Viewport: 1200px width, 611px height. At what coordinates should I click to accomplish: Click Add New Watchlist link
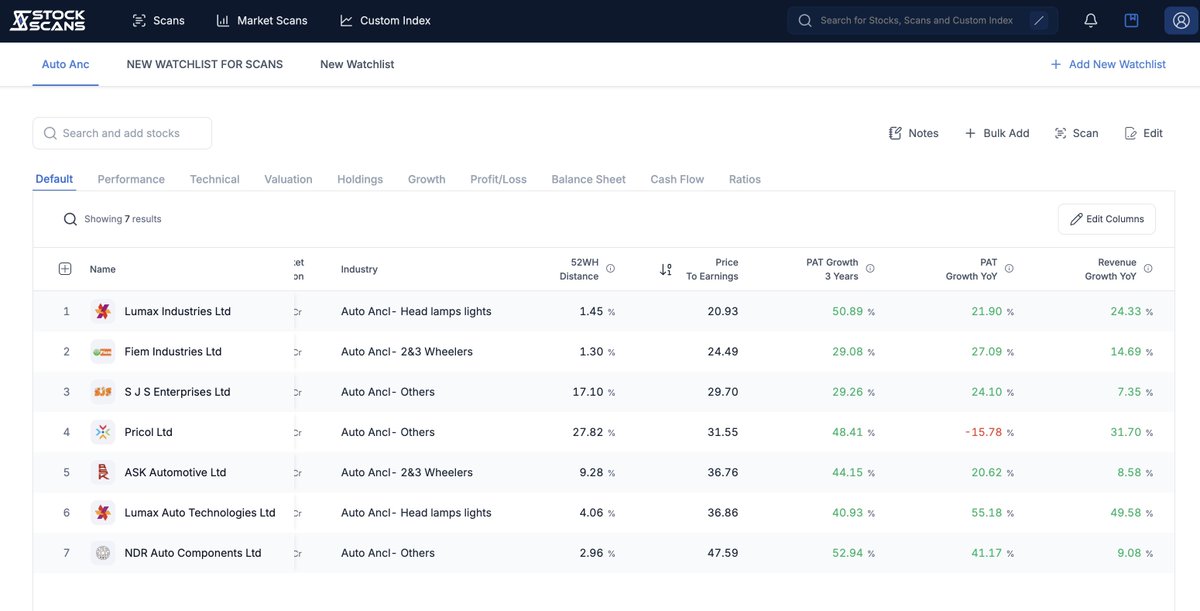coord(1108,64)
